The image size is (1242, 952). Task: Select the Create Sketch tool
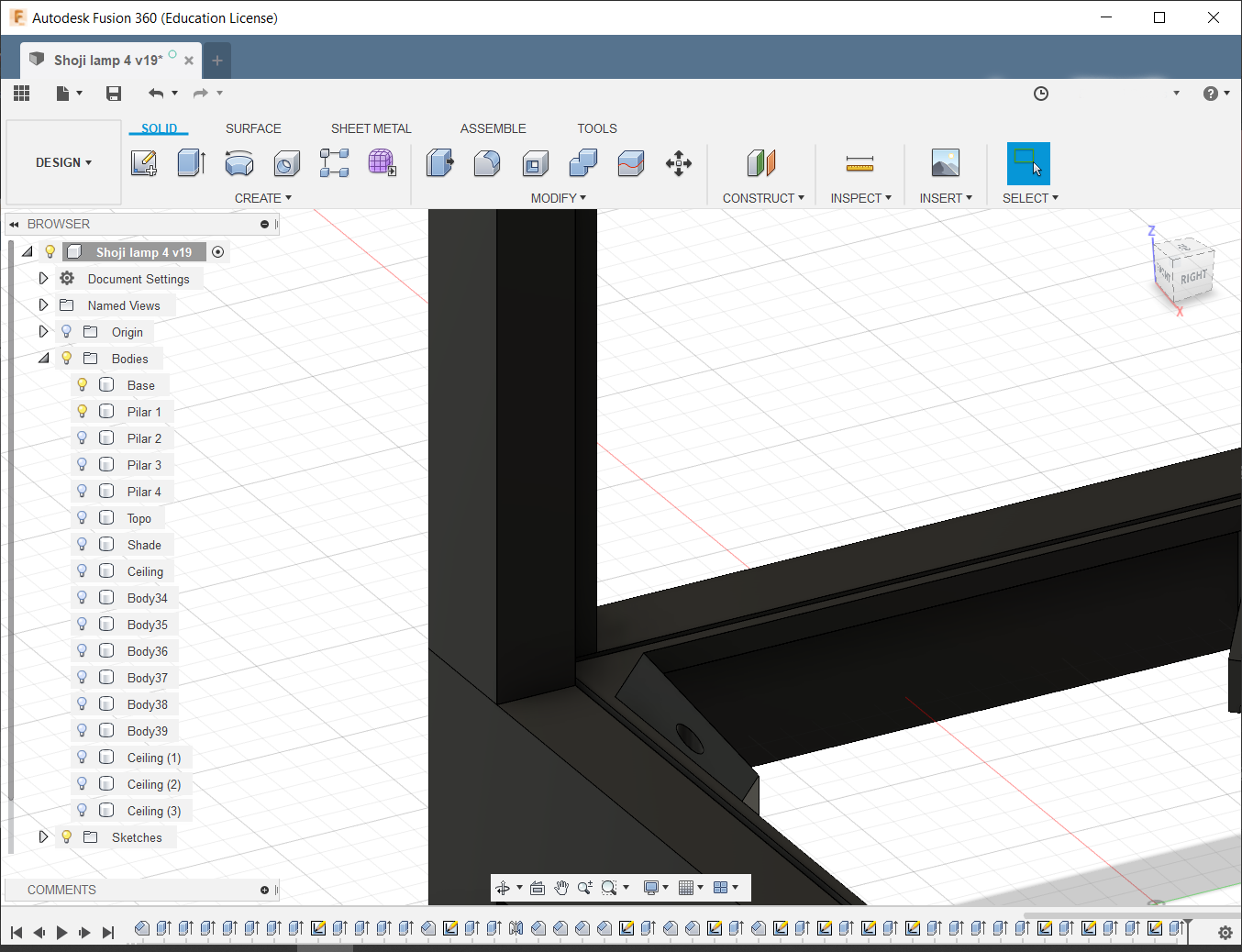pyautogui.click(x=144, y=163)
